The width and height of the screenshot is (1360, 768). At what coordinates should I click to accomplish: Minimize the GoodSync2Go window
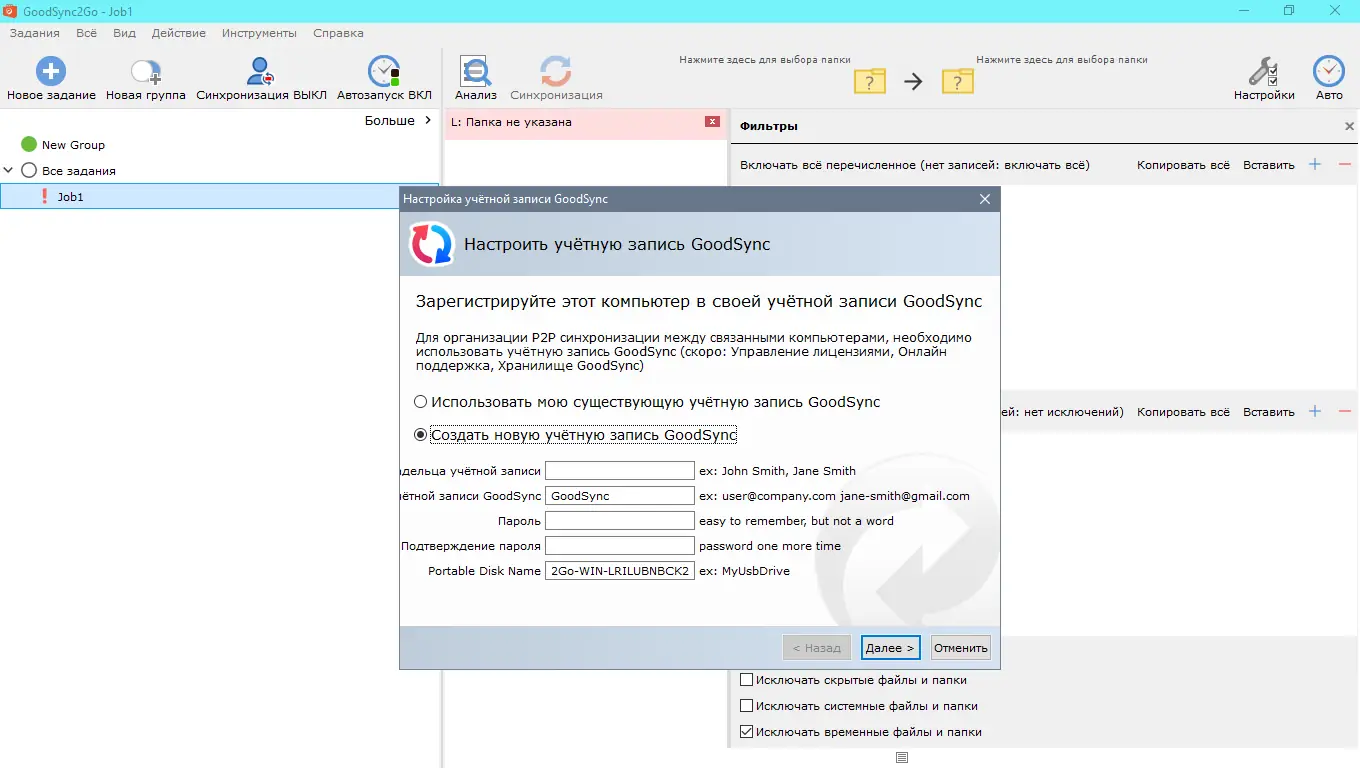(x=1243, y=10)
